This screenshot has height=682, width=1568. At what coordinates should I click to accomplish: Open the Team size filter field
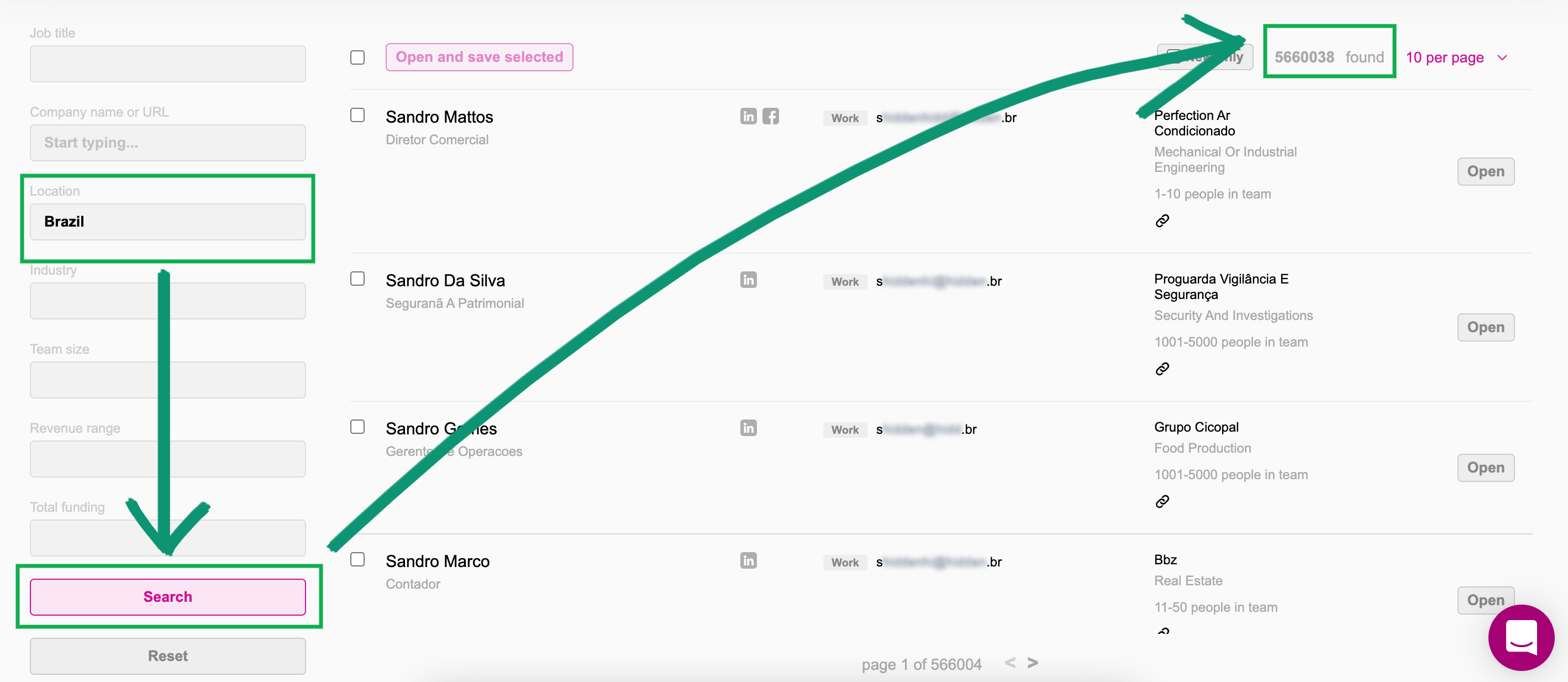click(x=167, y=380)
